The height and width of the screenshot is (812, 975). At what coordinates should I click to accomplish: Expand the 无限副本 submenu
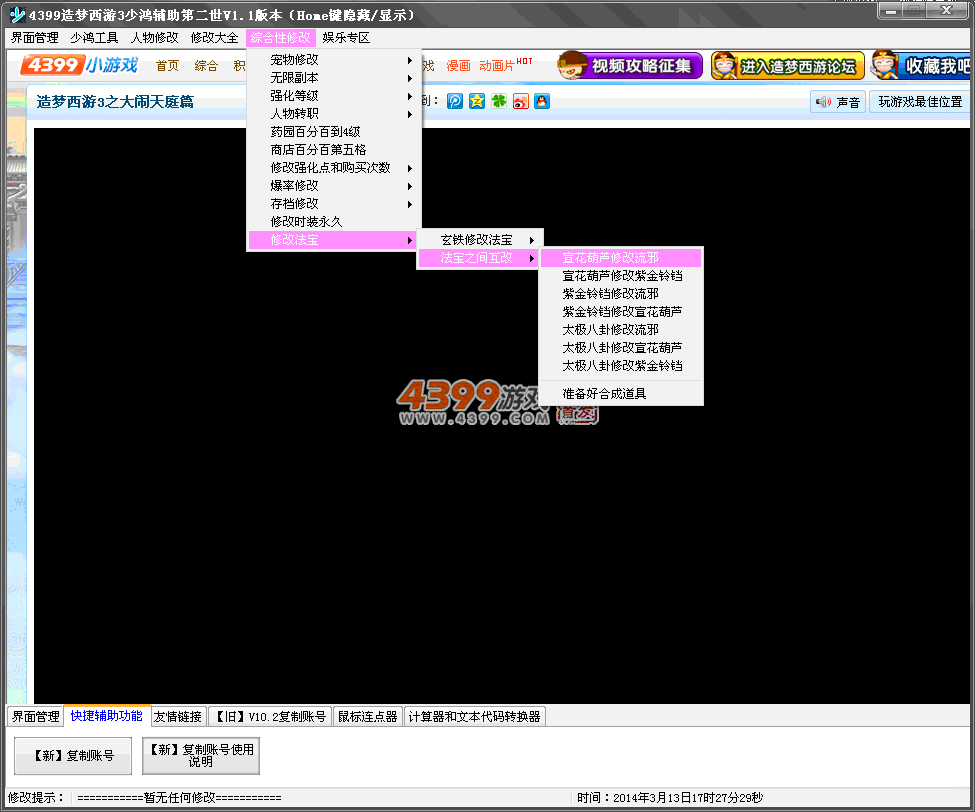click(x=334, y=78)
